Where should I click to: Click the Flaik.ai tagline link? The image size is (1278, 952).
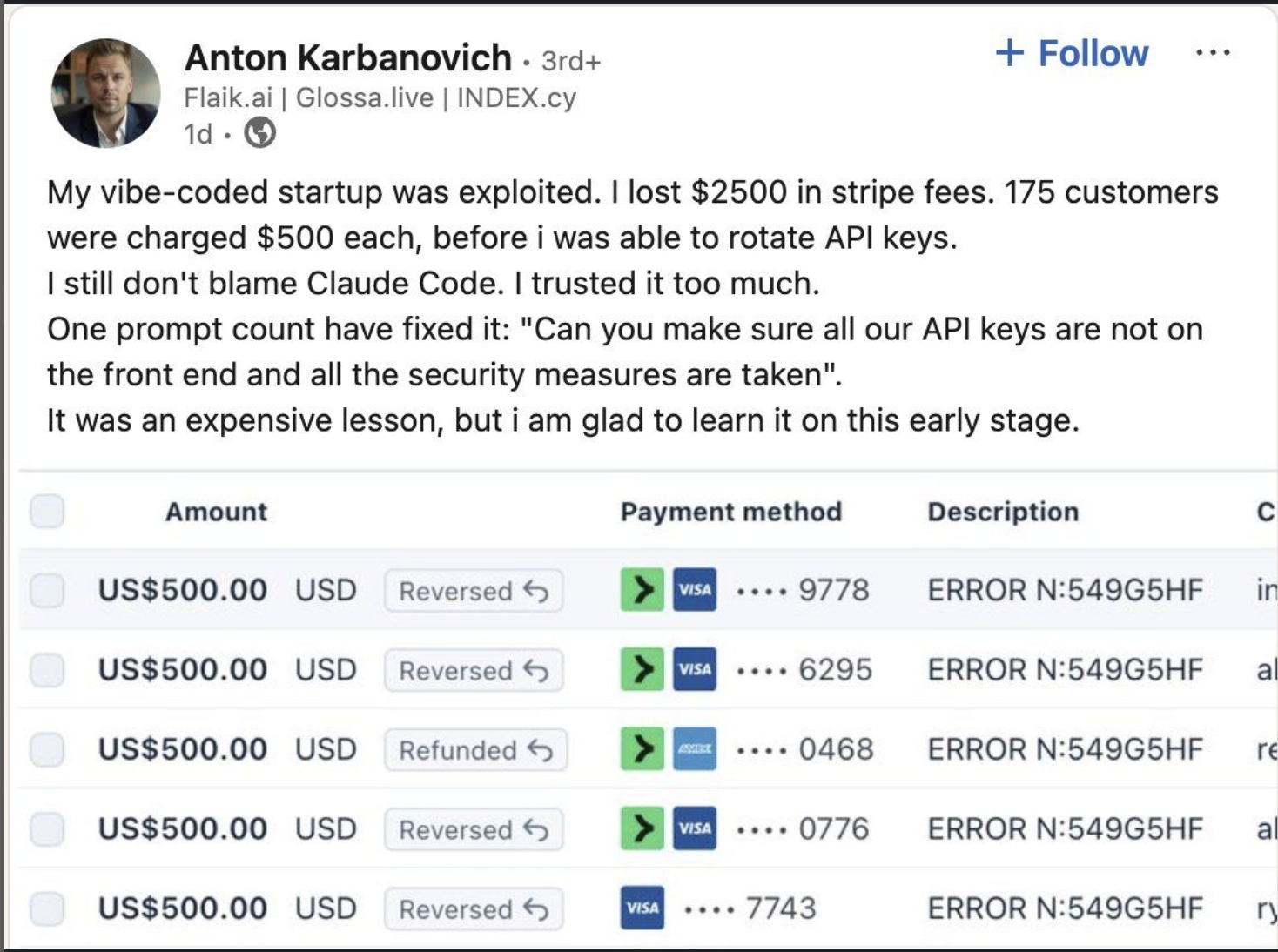coord(228,98)
